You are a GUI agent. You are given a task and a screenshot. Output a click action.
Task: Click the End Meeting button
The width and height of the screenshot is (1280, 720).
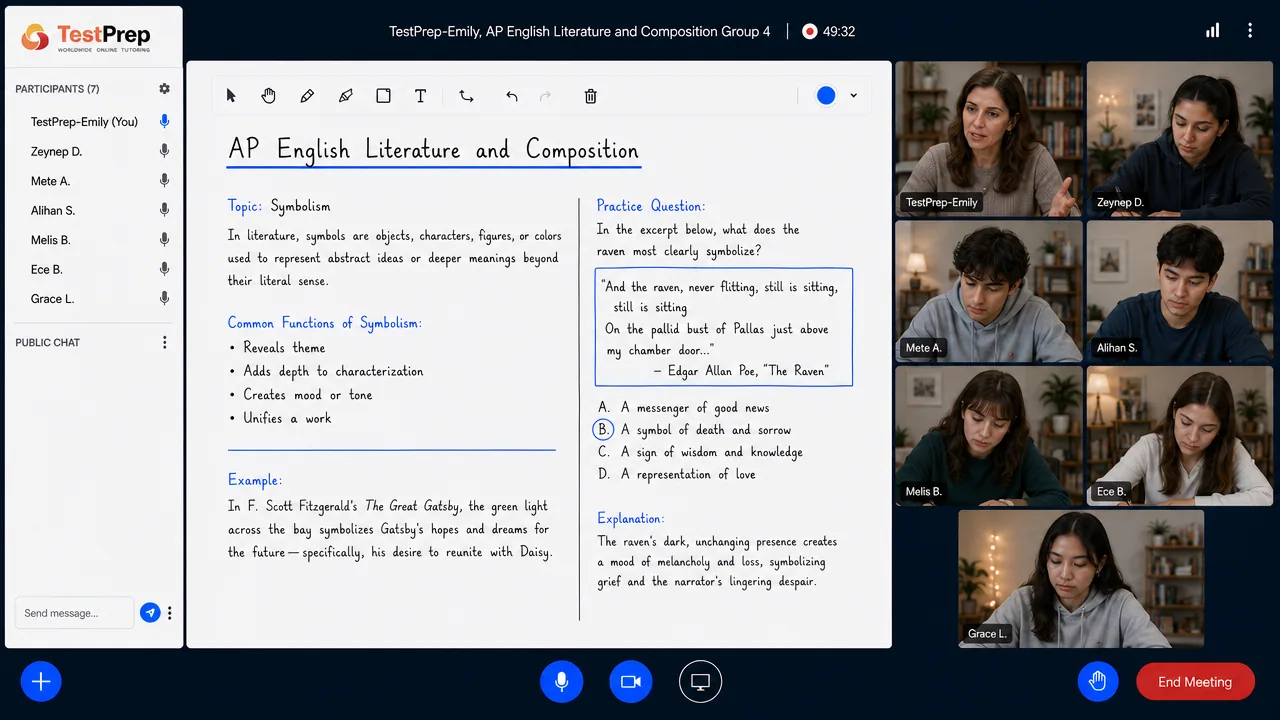click(1195, 682)
